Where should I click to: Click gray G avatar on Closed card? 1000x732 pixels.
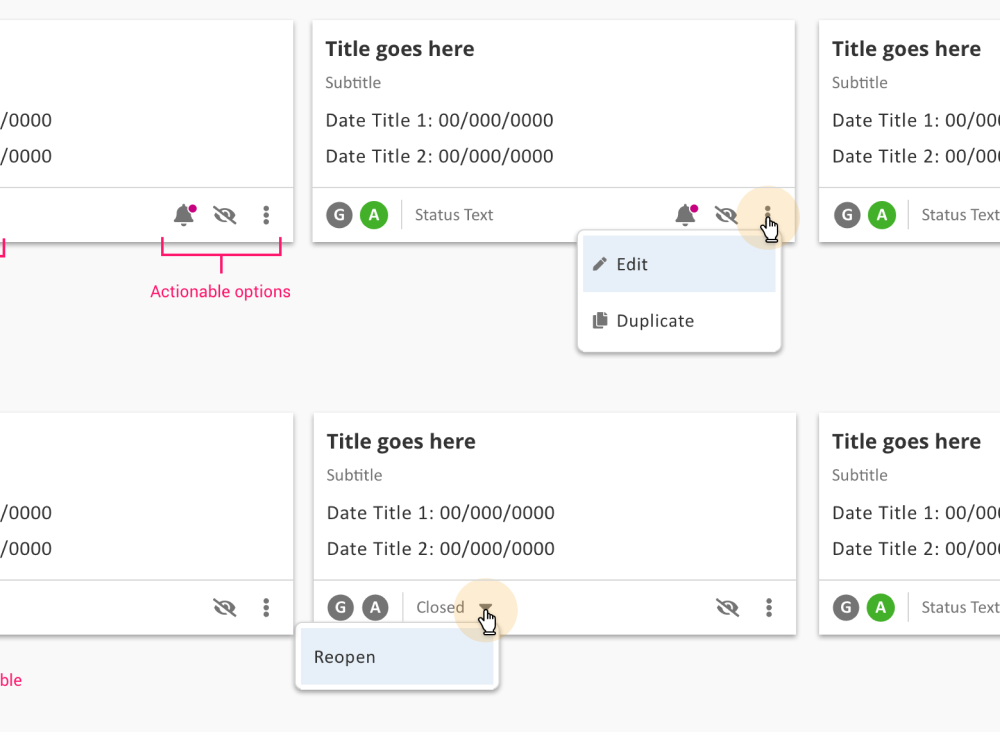tap(341, 607)
